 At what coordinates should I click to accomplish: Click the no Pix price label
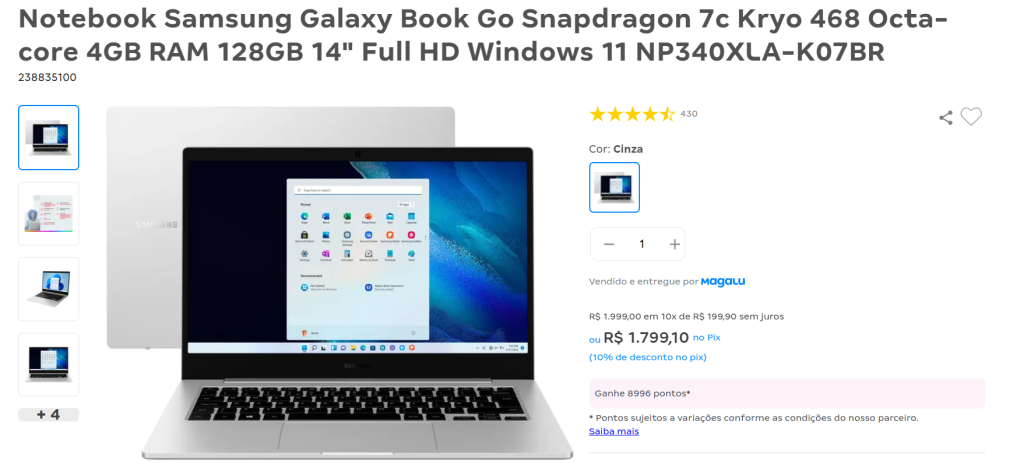(707, 338)
